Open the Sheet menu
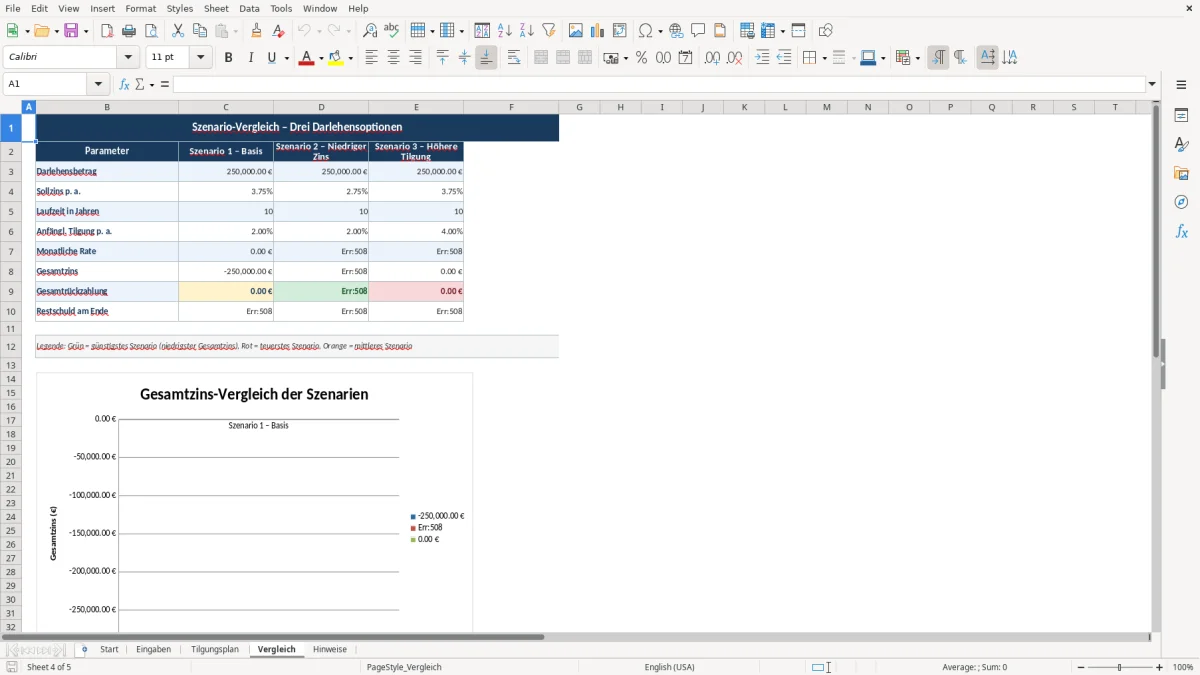This screenshot has width=1200, height=675. (x=216, y=8)
